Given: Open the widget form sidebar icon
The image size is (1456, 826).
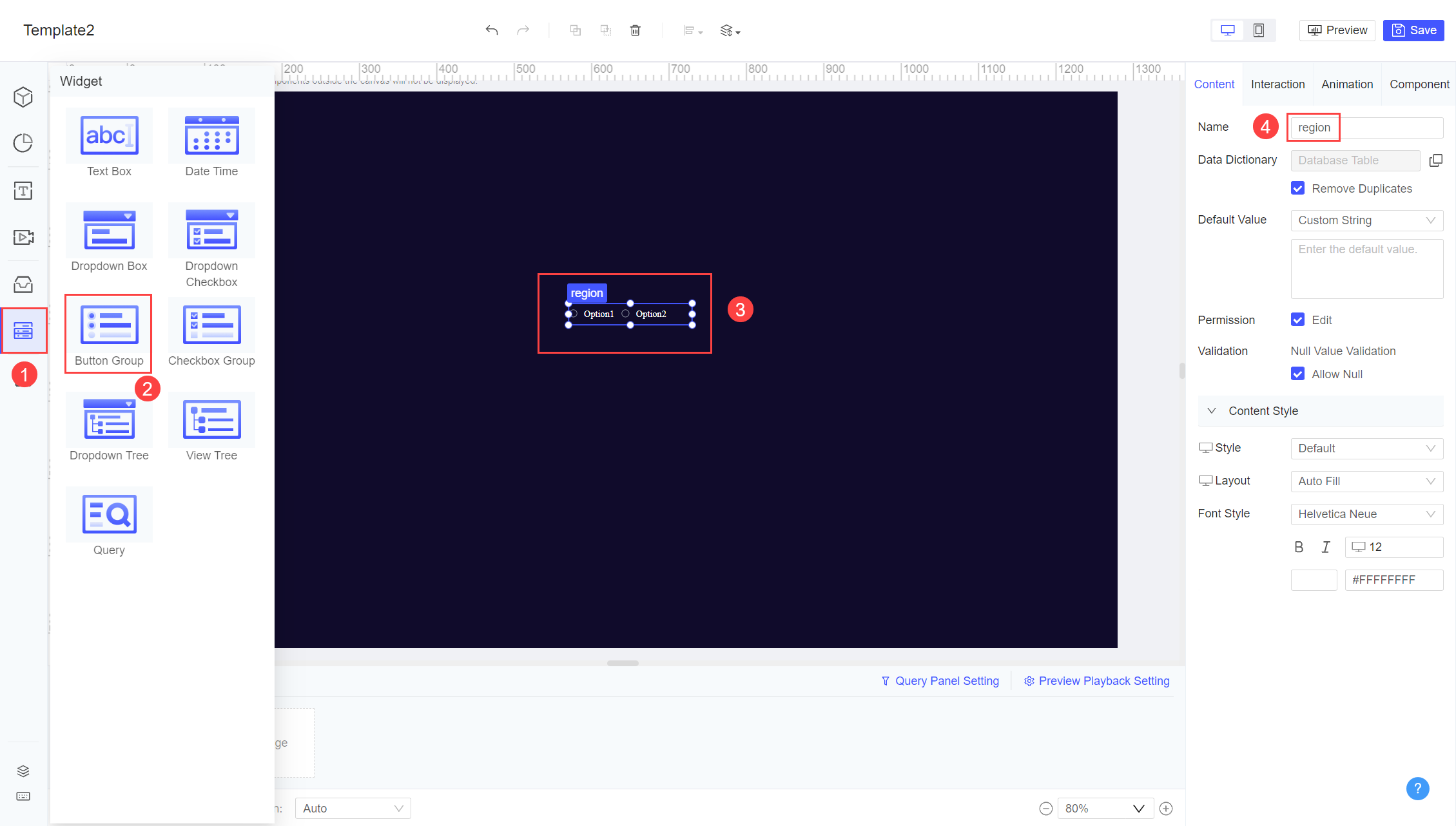Looking at the screenshot, I should (23, 331).
